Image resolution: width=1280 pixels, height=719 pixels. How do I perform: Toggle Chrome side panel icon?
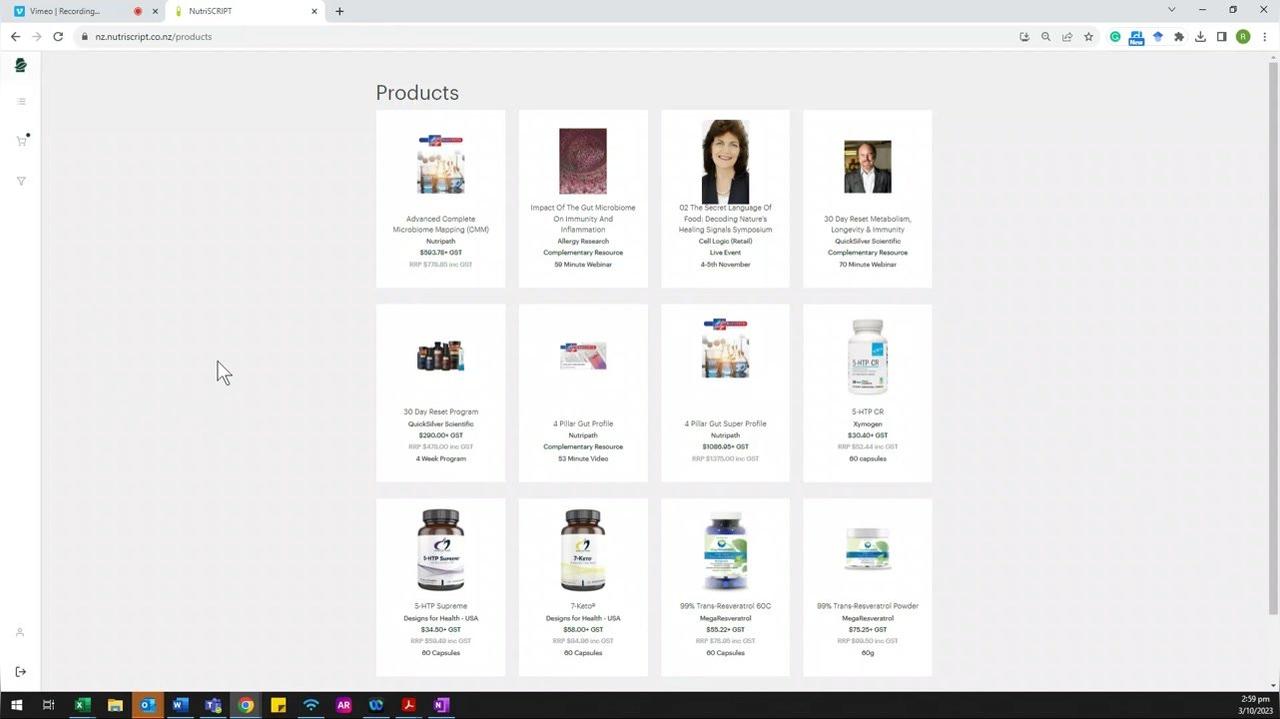[1221, 37]
